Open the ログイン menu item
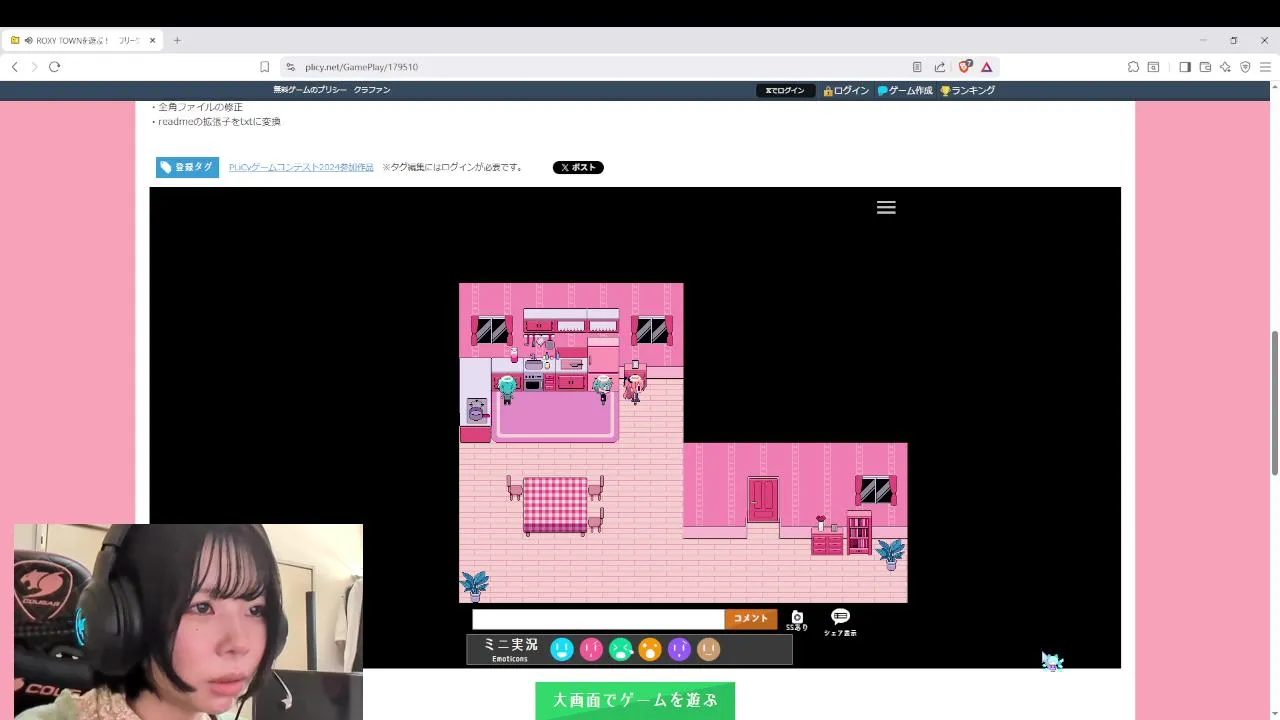 pos(846,90)
